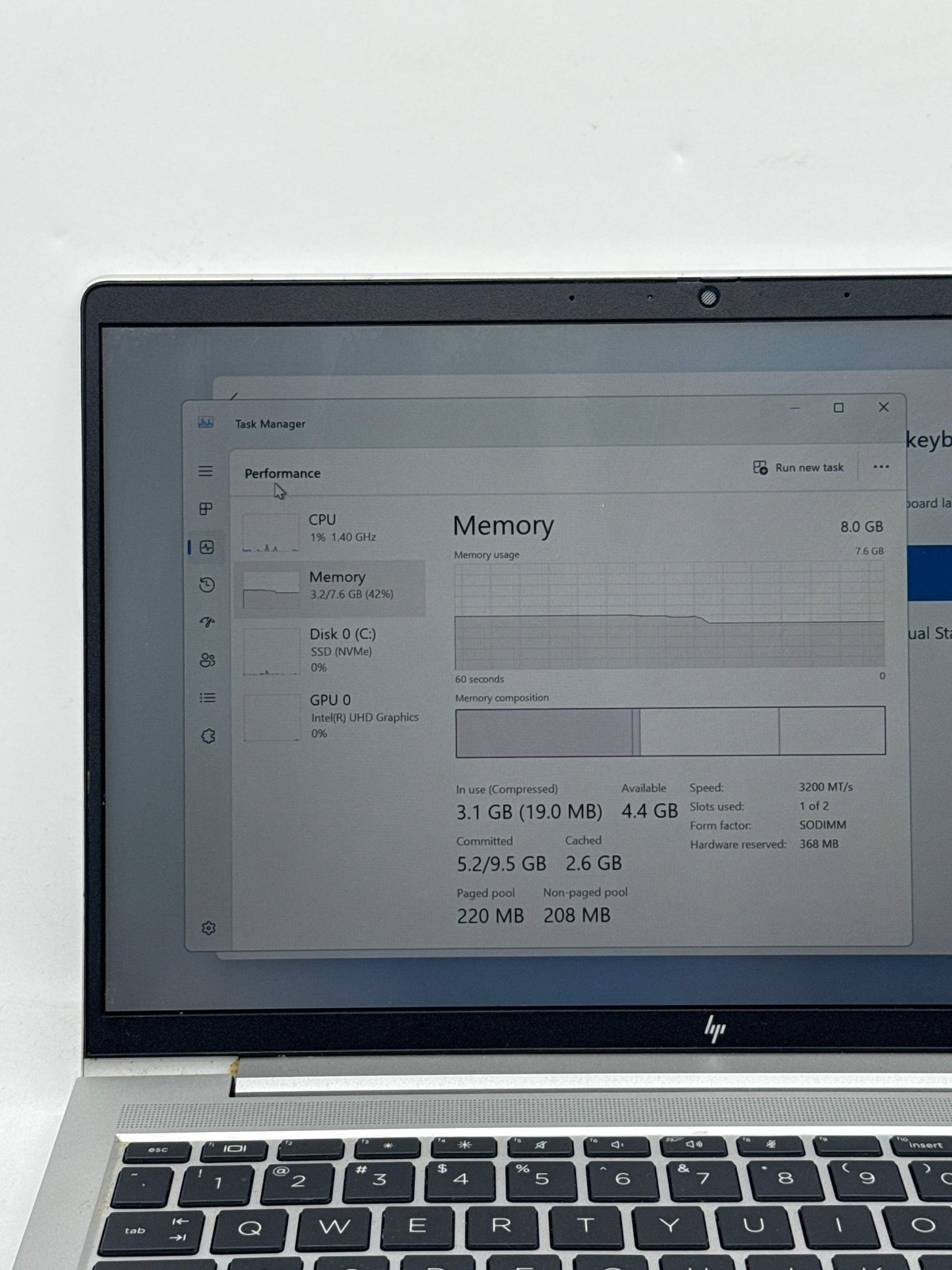
Task: Click the 2.6 GB cached value
Action: tap(593, 863)
